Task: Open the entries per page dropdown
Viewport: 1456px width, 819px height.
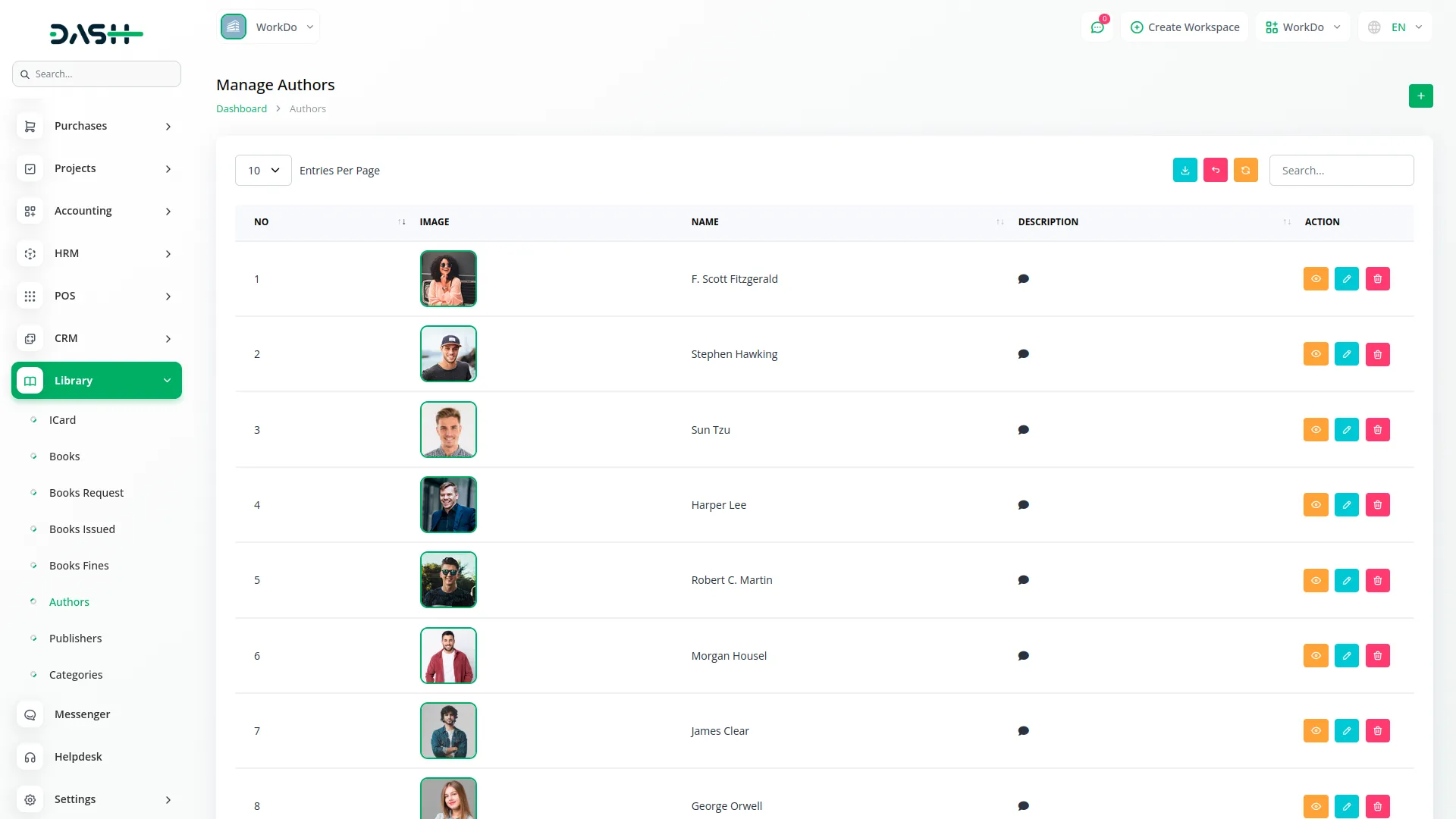Action: [x=263, y=171]
